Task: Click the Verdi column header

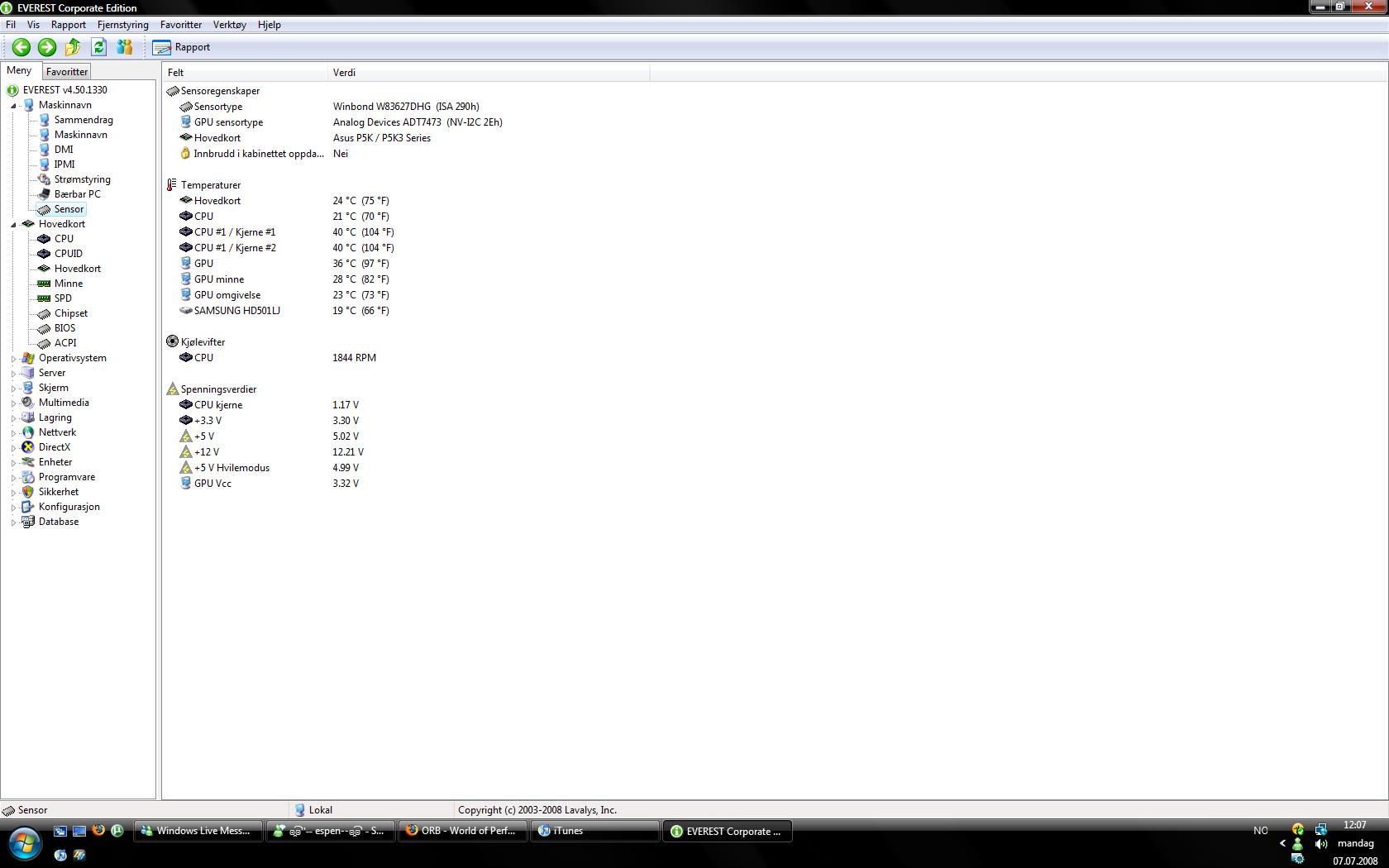Action: point(488,73)
